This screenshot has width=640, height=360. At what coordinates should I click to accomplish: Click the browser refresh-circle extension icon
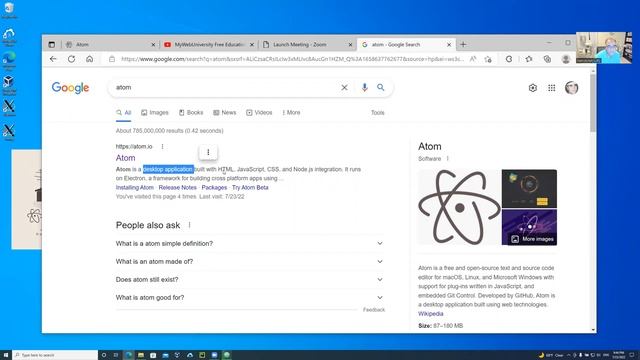pyautogui.click(x=509, y=59)
